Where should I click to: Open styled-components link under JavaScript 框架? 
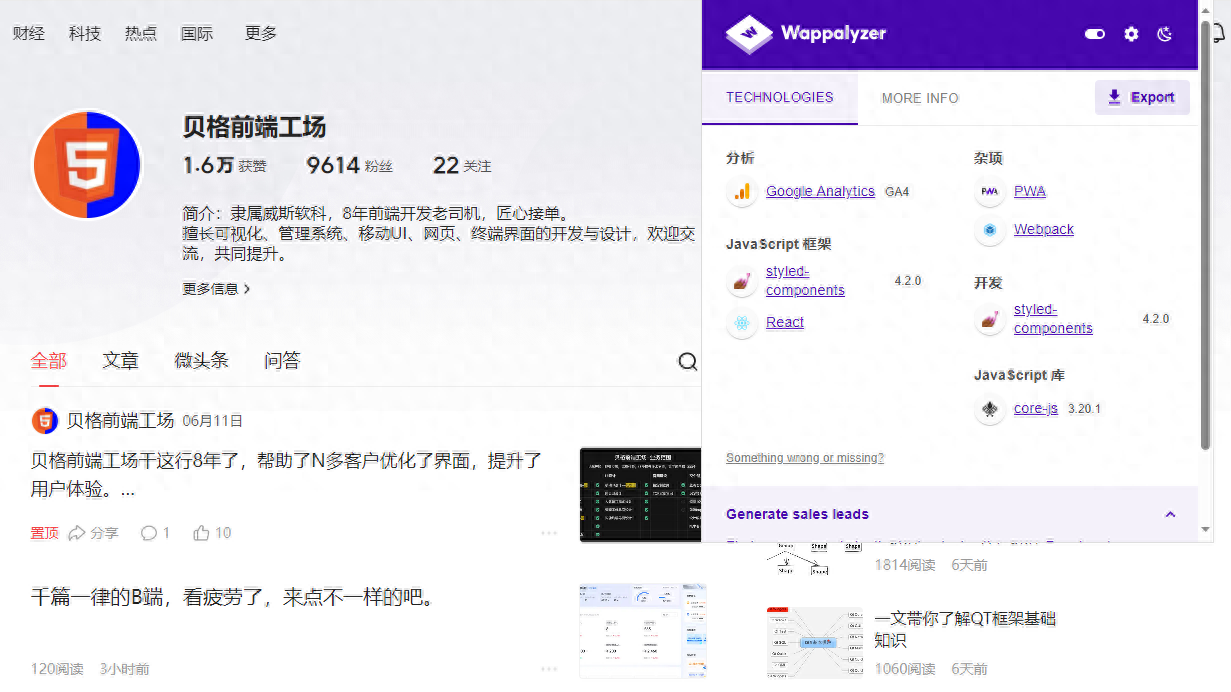[805, 281]
